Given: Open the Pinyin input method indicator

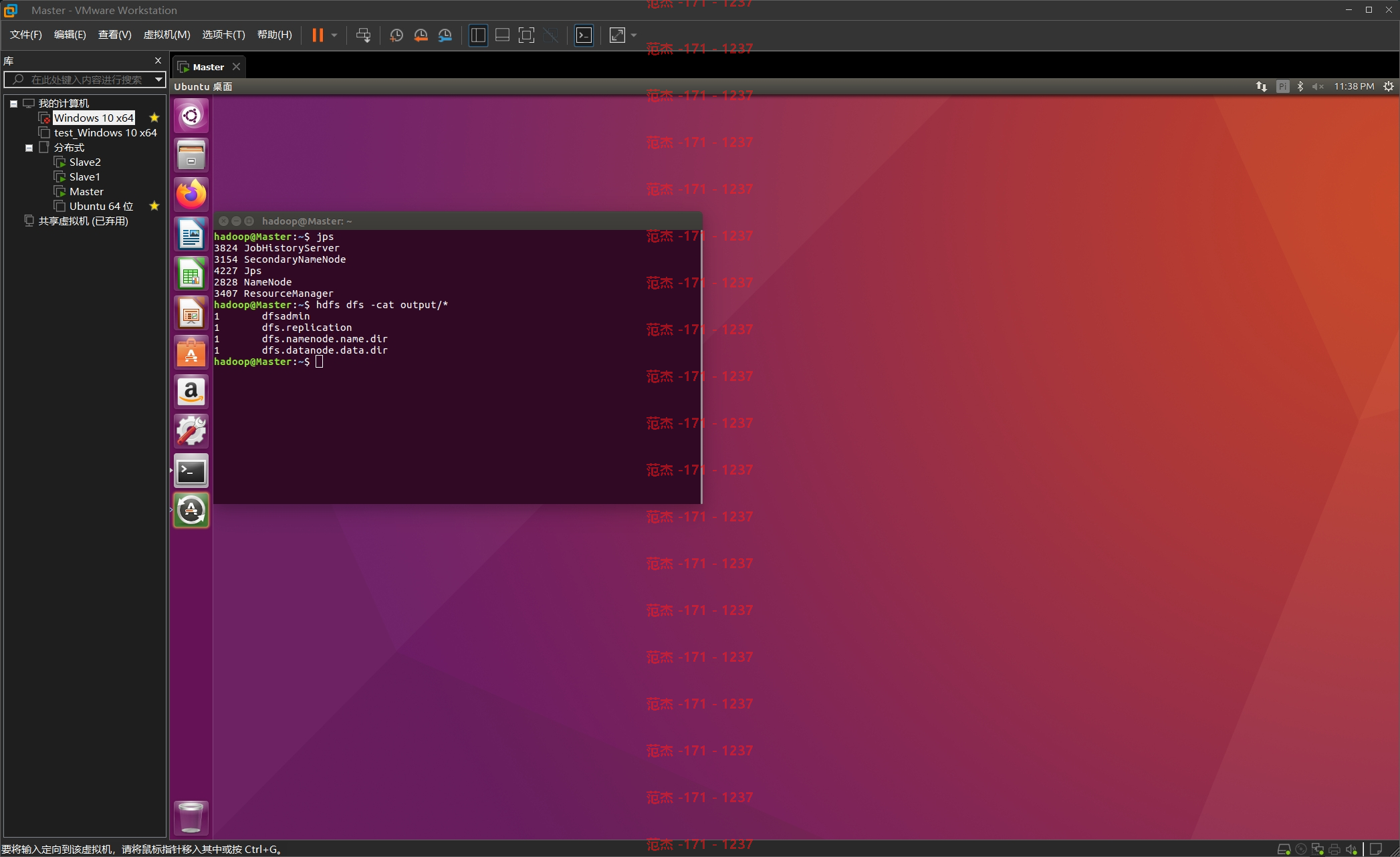Looking at the screenshot, I should (x=1282, y=86).
